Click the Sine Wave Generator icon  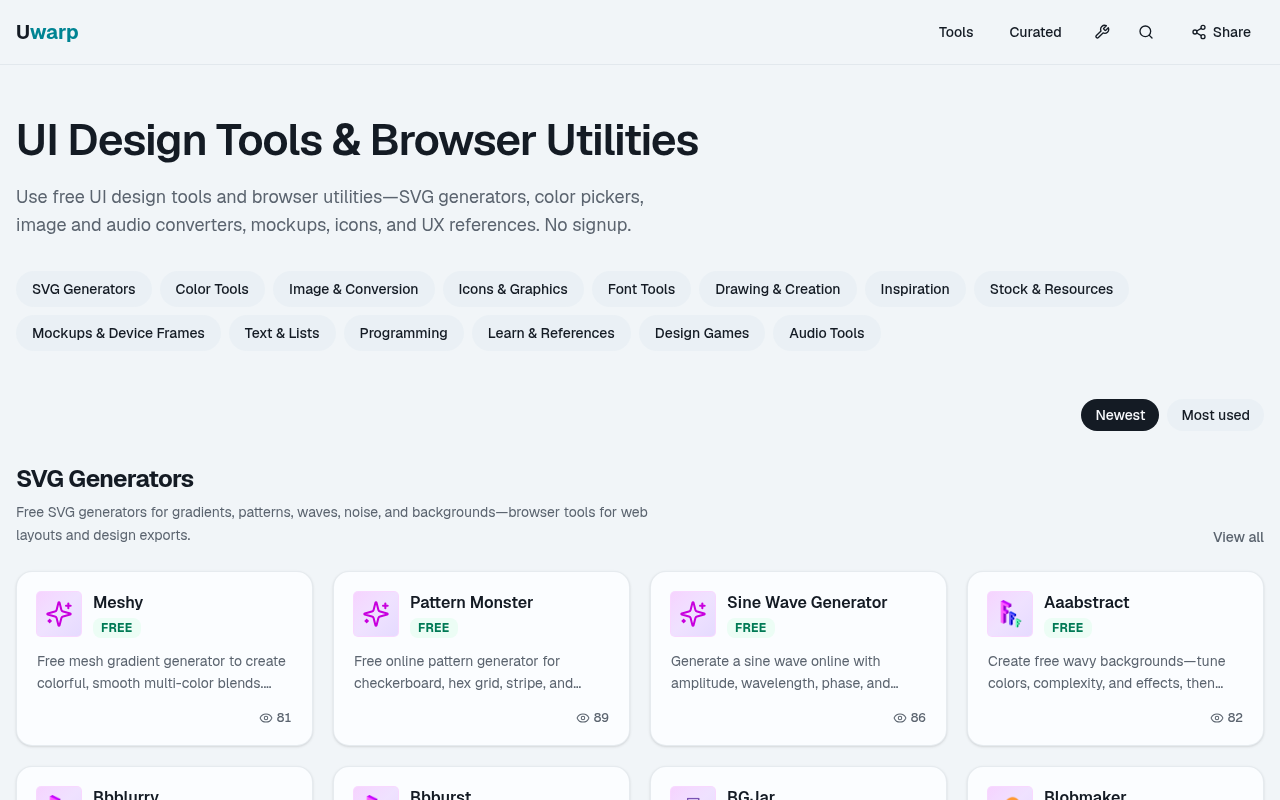(693, 614)
